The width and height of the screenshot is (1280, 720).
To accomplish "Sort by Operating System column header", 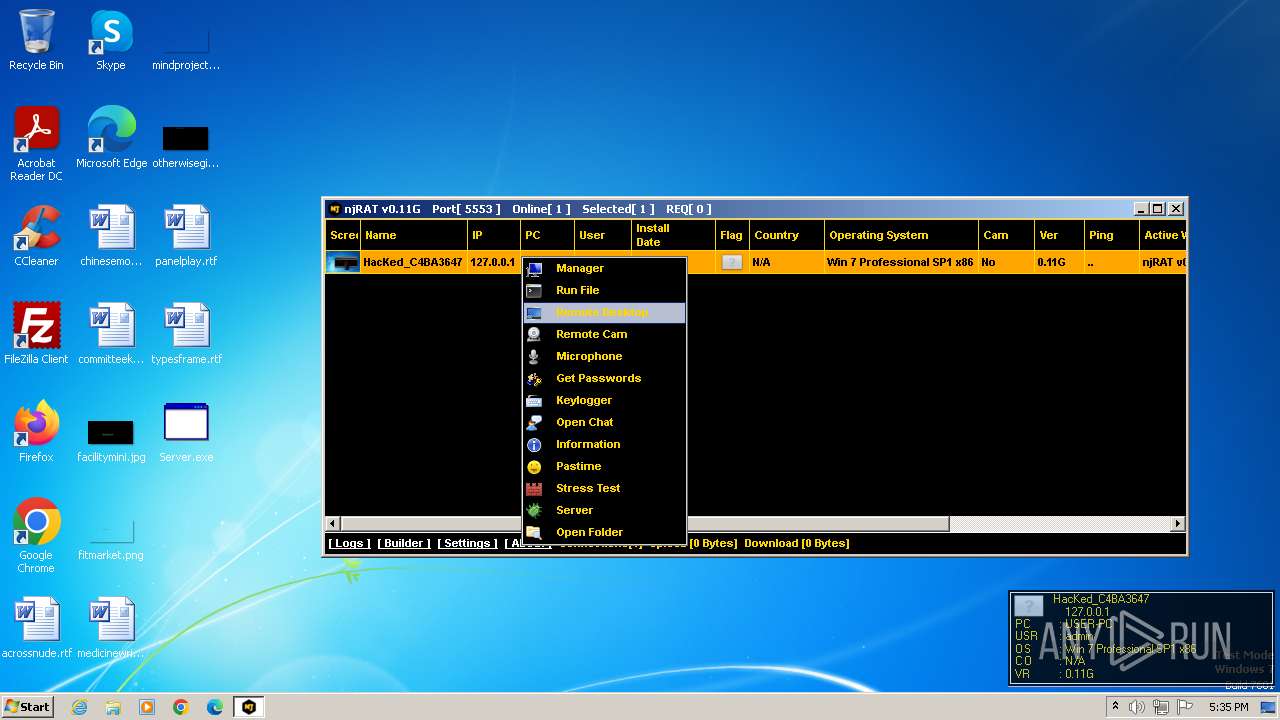I will point(901,235).
